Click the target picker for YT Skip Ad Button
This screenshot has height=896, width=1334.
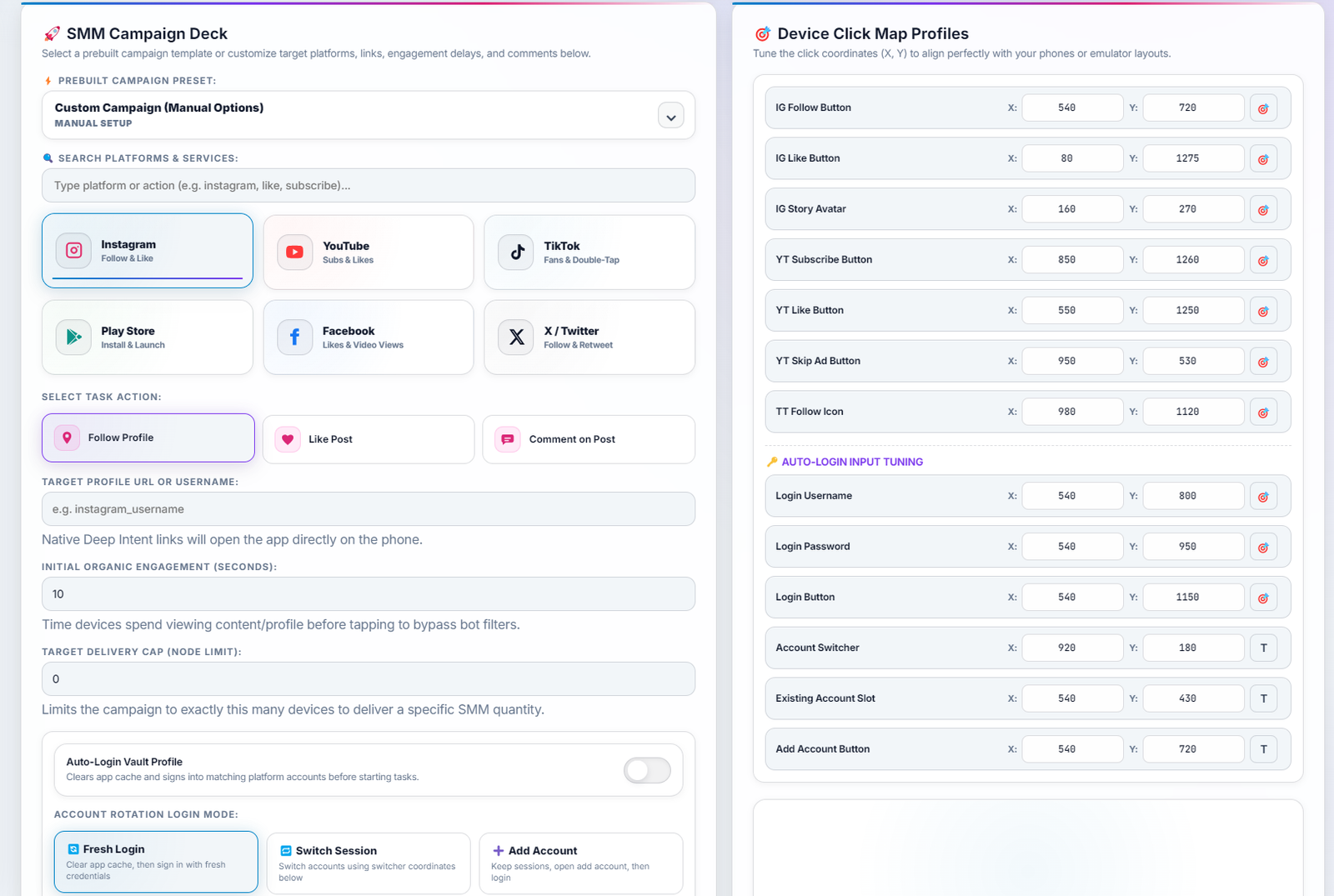tap(1263, 362)
